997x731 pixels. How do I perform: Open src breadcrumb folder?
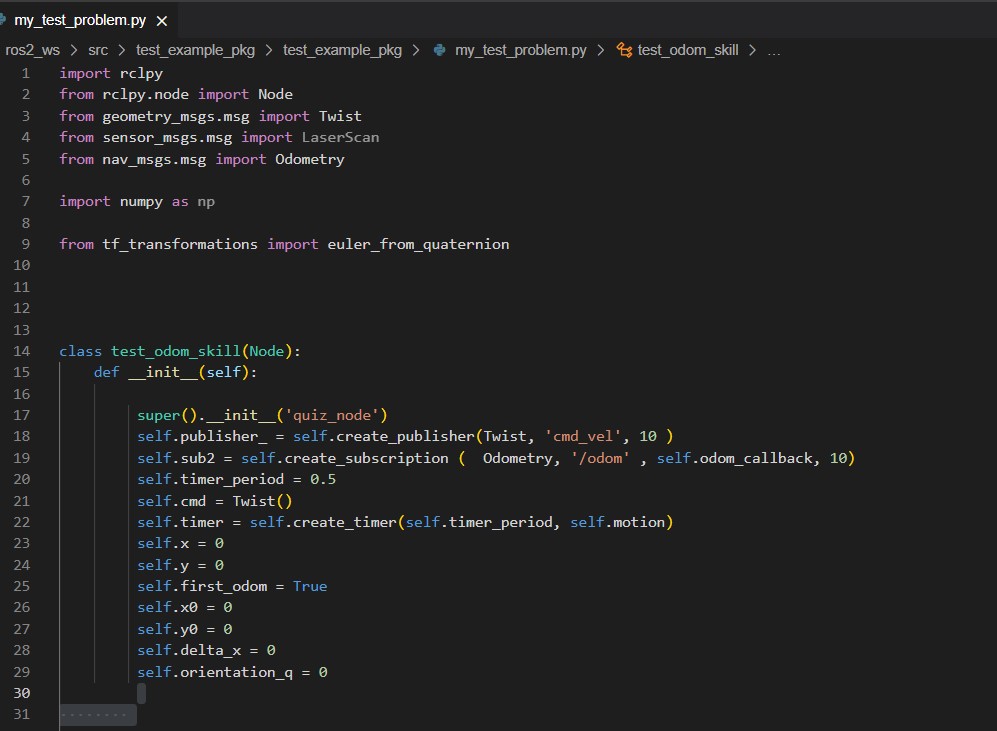click(x=98, y=50)
